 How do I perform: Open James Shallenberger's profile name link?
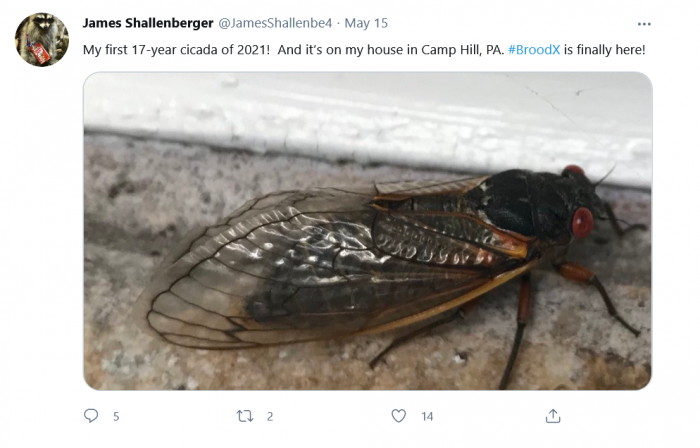point(147,23)
